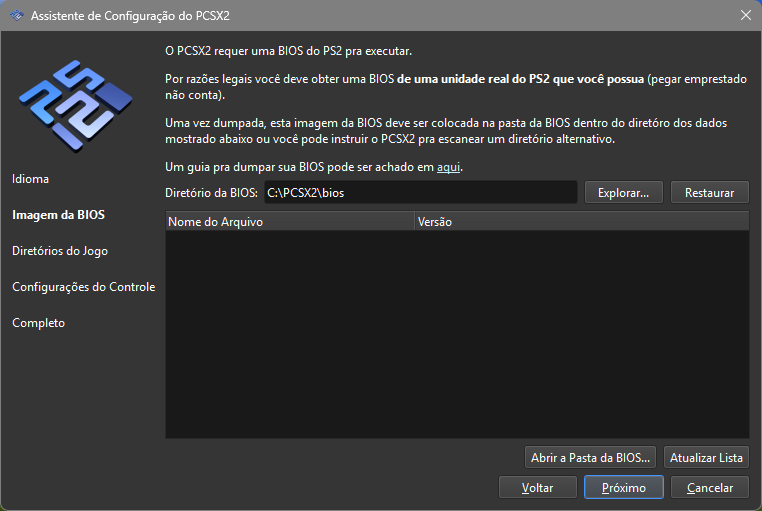This screenshot has width=762, height=511.
Task: Click inside the empty BIOS file list
Action: 456,335
